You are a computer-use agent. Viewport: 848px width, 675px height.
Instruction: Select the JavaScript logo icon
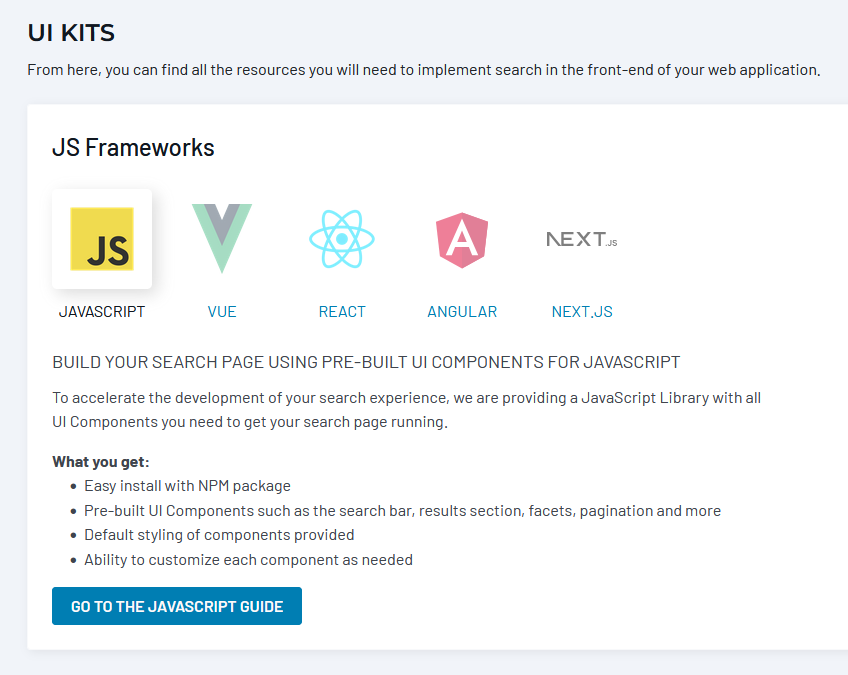click(x=101, y=239)
